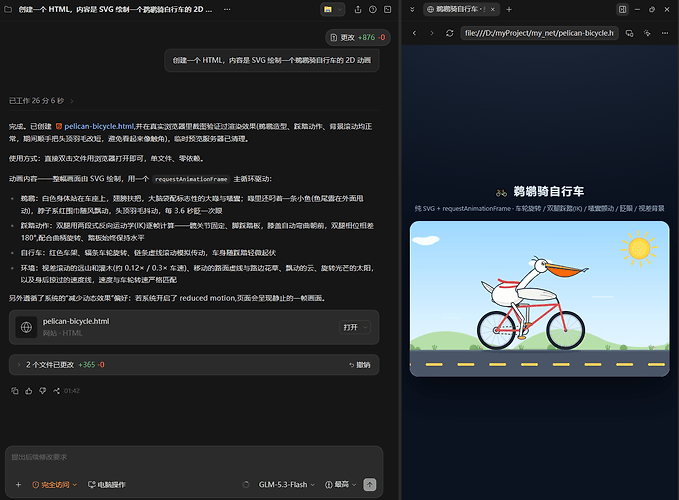Click the 鹈鹕骑自行车 page heading in preview
This screenshot has width=679, height=500.
(548, 191)
